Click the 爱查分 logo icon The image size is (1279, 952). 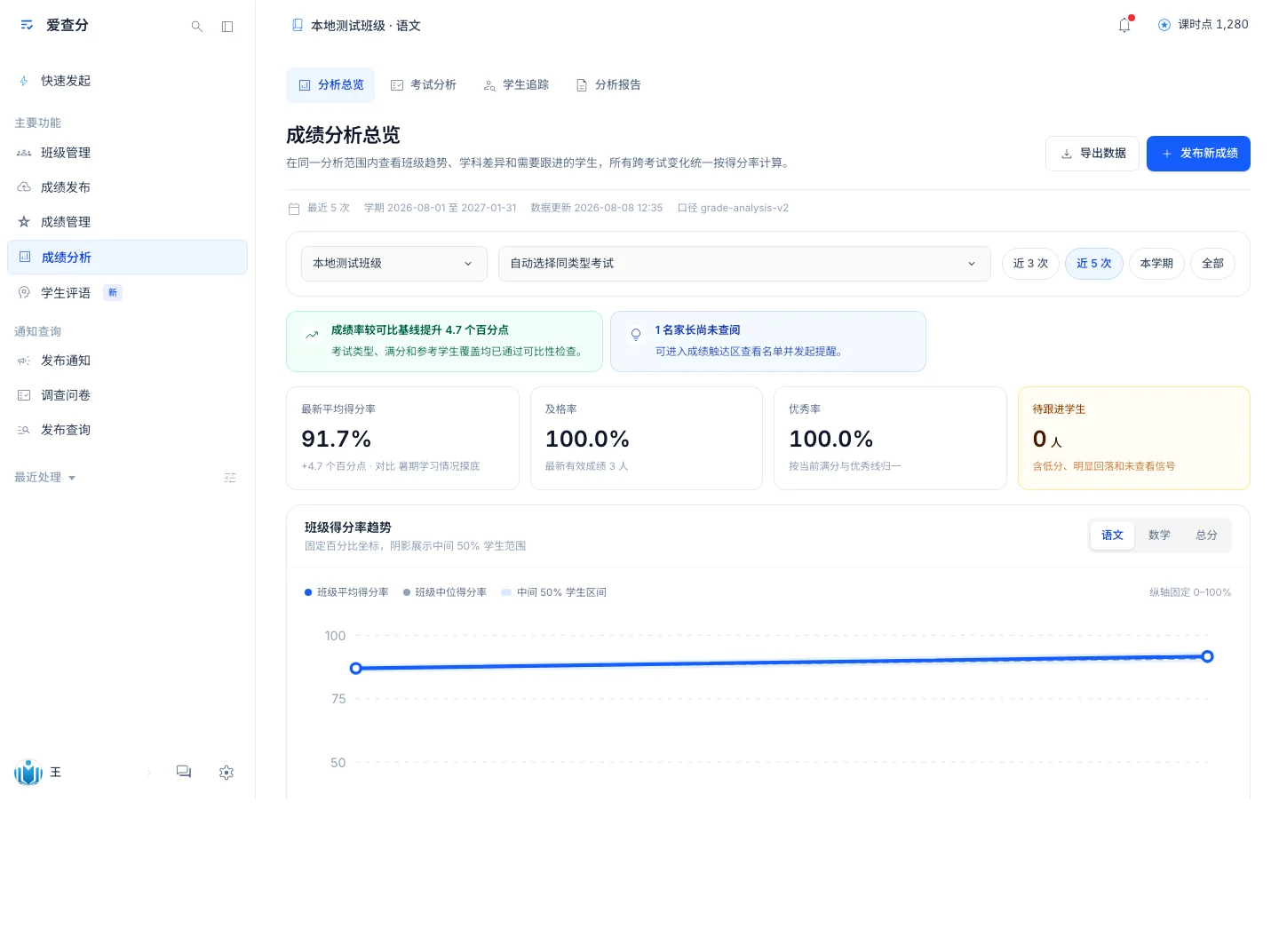(27, 25)
